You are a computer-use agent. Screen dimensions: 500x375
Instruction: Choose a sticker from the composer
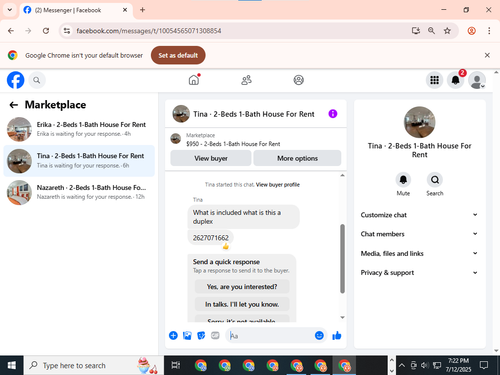point(201,335)
